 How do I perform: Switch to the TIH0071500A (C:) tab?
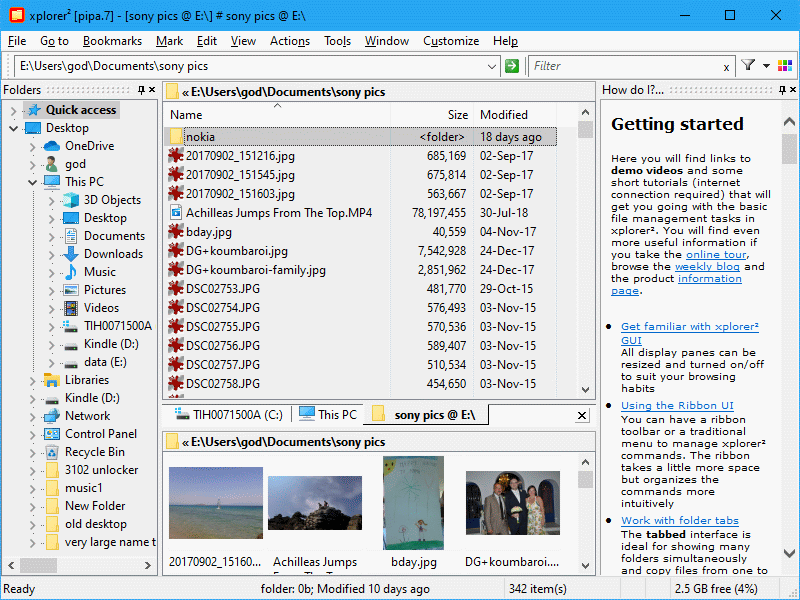(228, 415)
